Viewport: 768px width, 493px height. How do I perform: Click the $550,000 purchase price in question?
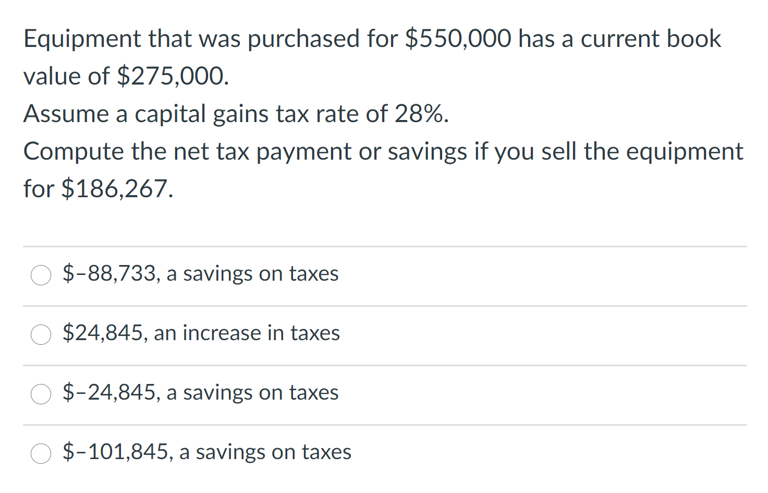458,39
